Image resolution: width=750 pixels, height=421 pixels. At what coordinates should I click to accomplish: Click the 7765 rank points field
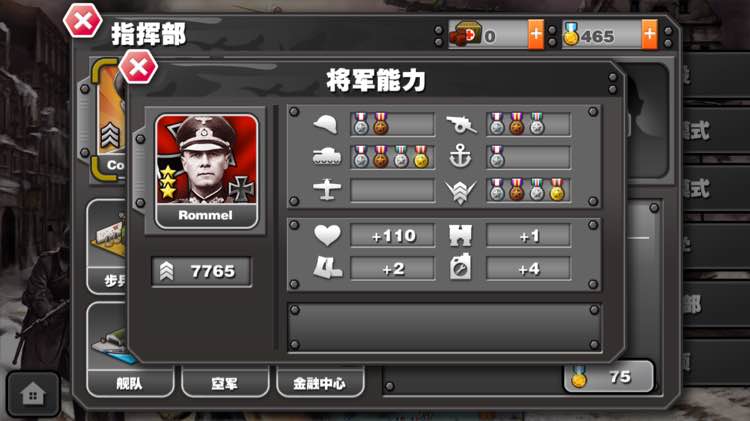tap(201, 272)
